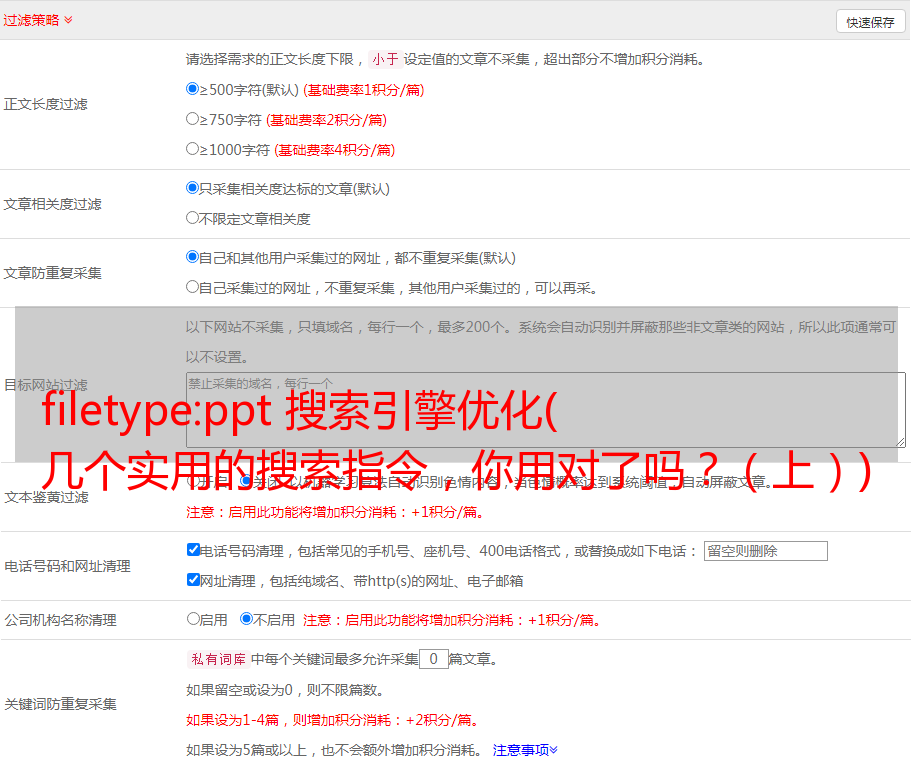
Task: Enable 公司机构名称清理 with 启用 radio
Action: point(193,619)
